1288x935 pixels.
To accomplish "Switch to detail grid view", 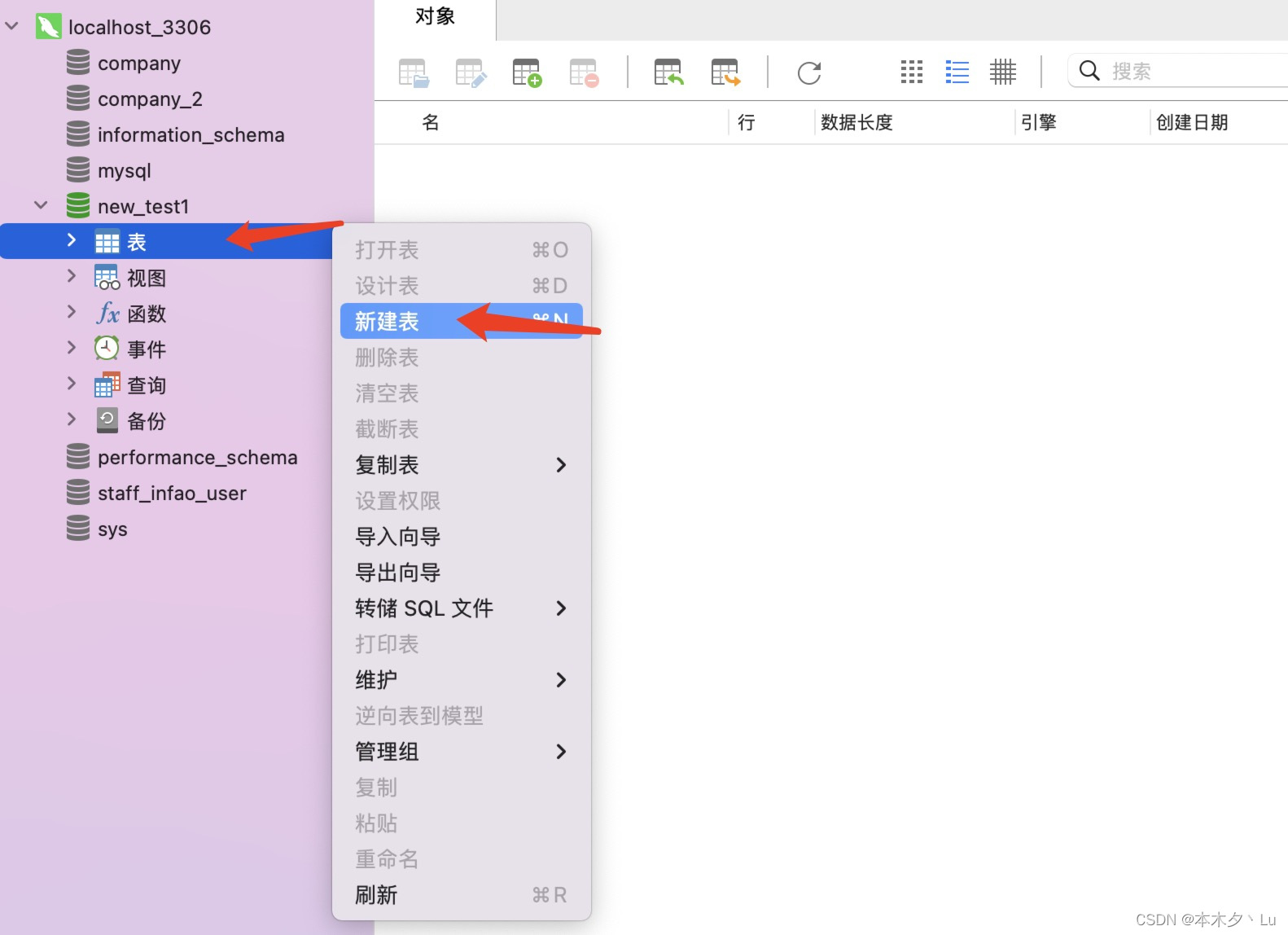I will click(x=1003, y=72).
